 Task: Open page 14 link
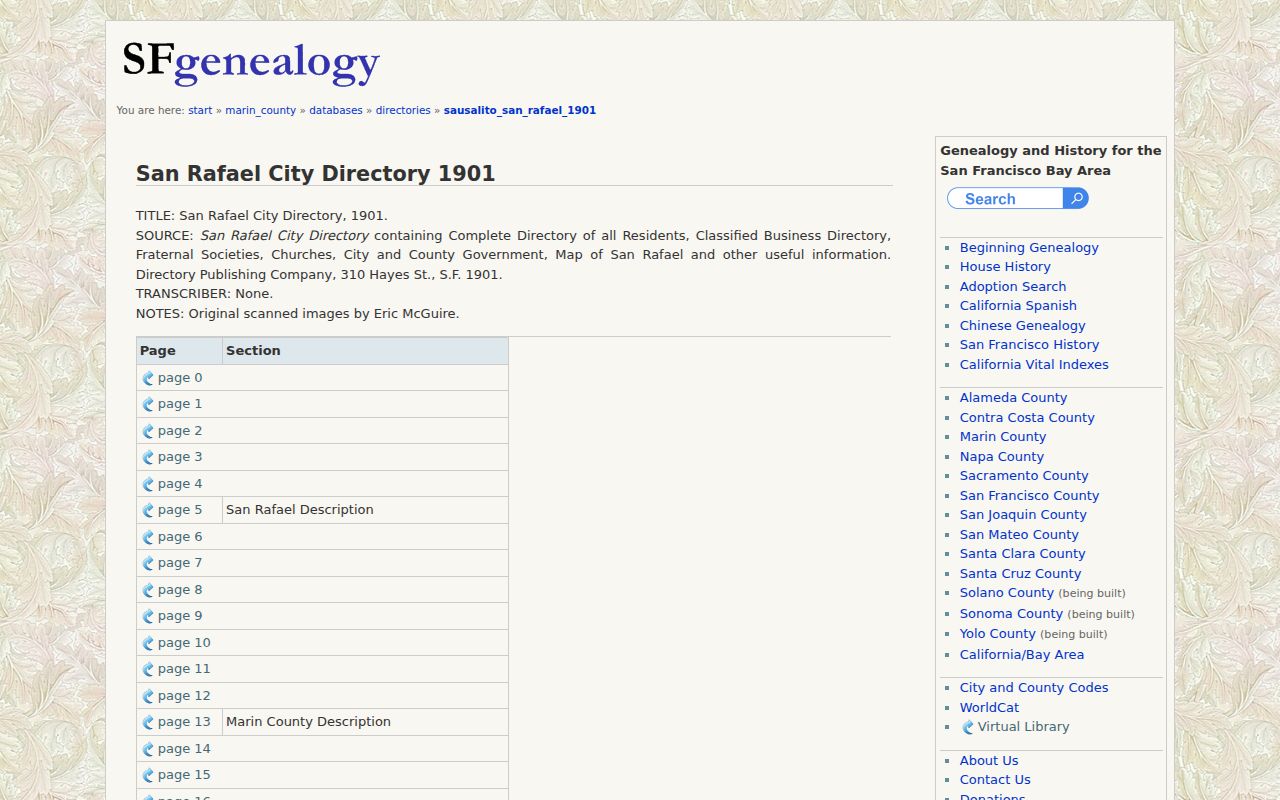(x=184, y=749)
